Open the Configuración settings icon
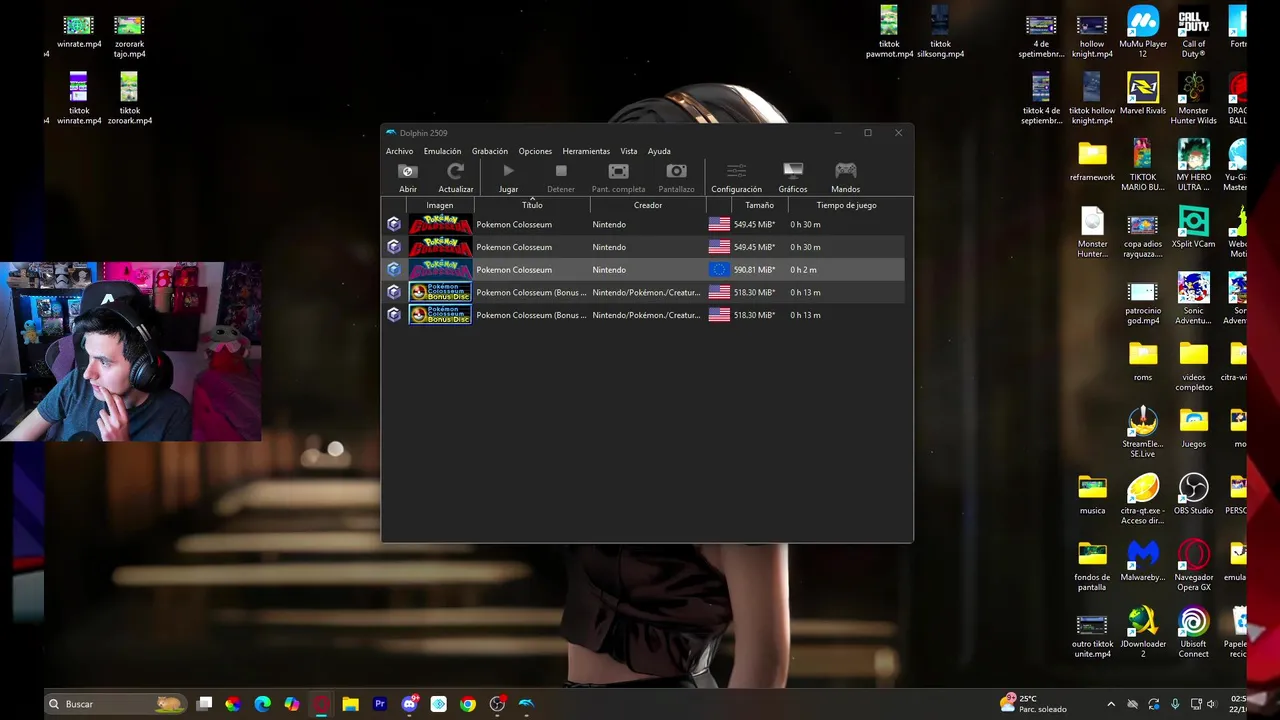The height and width of the screenshot is (720, 1280). [x=736, y=172]
